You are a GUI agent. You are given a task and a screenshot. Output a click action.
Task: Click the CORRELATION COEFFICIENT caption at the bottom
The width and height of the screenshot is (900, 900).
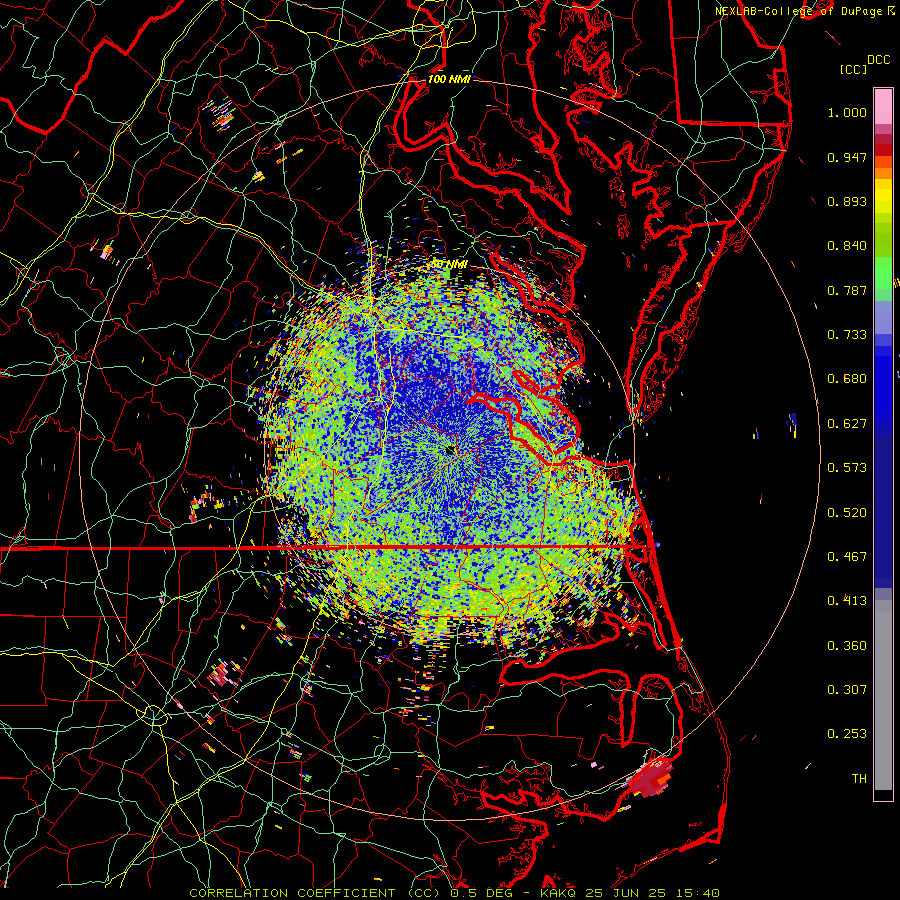click(454, 893)
